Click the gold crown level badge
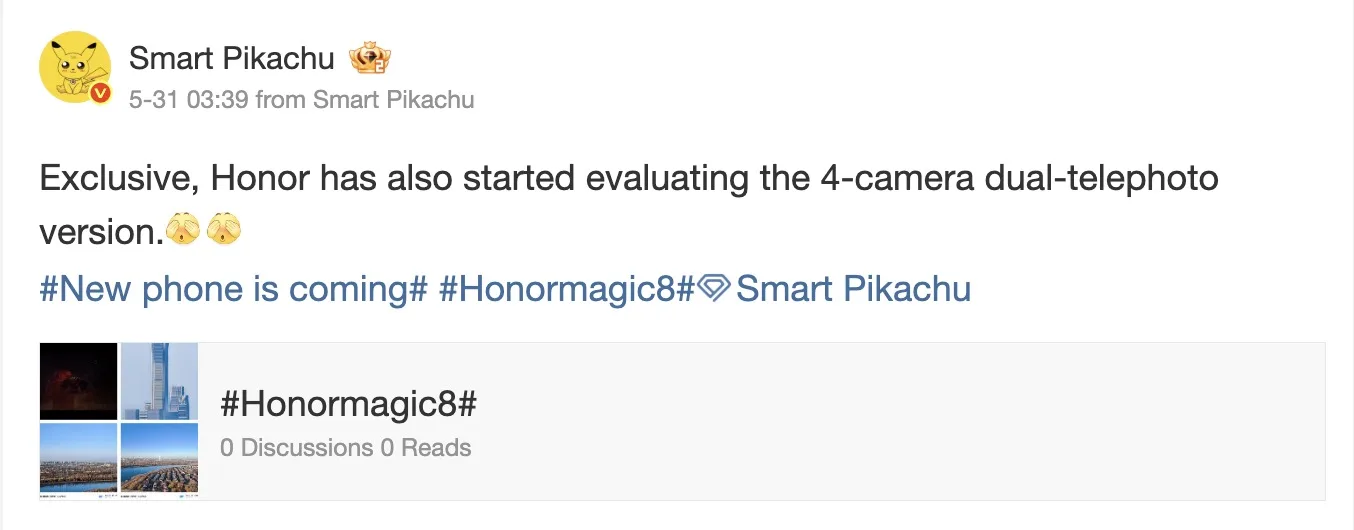This screenshot has width=1354, height=530. click(369, 59)
